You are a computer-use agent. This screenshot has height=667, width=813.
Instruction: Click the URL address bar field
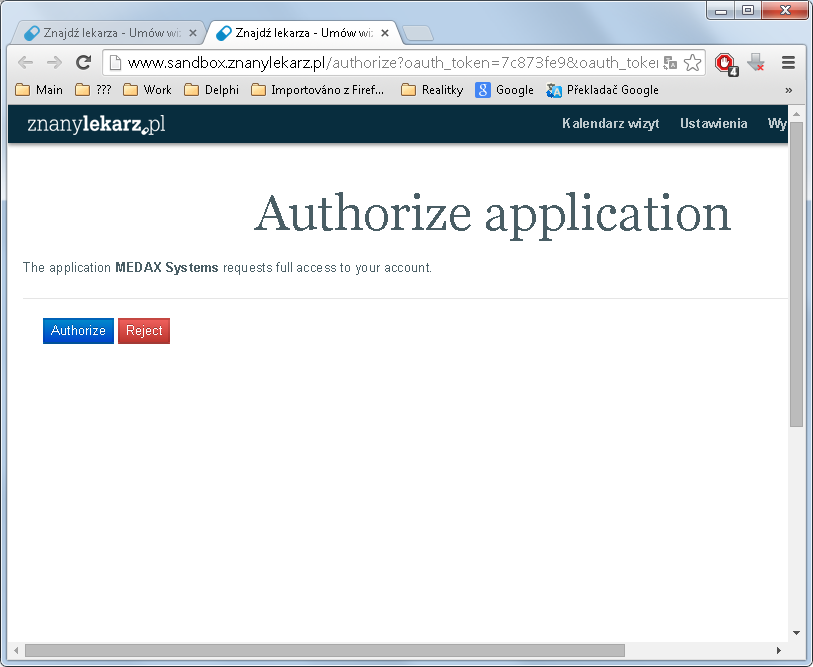click(x=384, y=63)
